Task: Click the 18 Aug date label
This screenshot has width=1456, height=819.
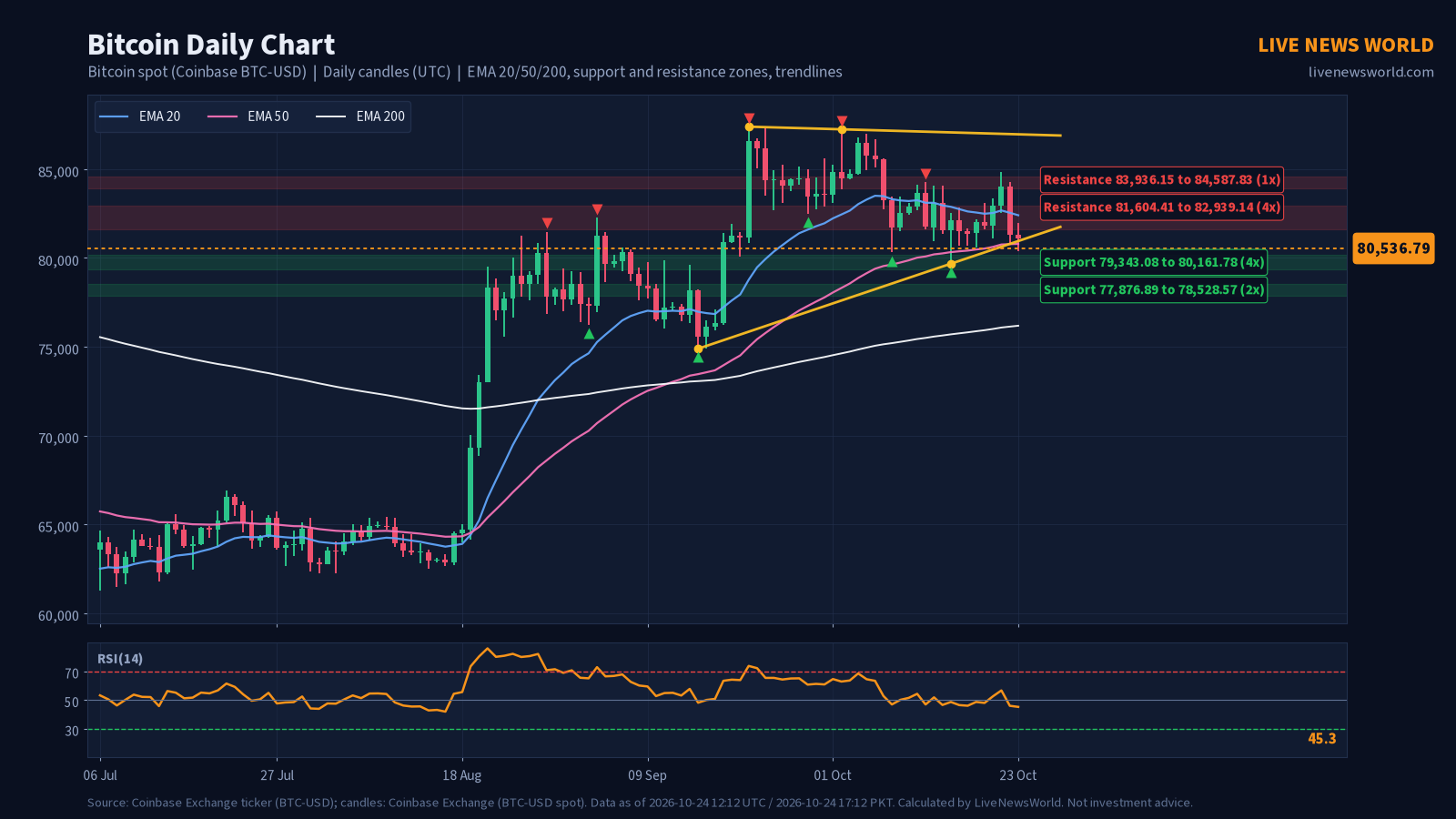Action: click(x=462, y=775)
